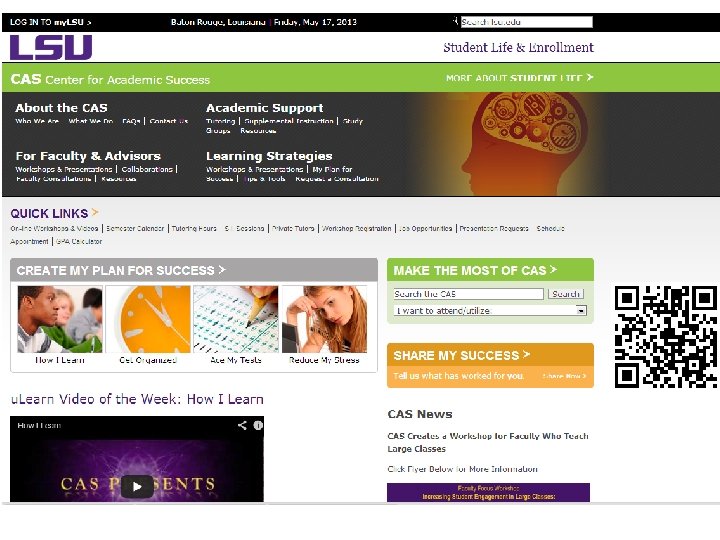Play the How I Learn video

click(x=137, y=486)
